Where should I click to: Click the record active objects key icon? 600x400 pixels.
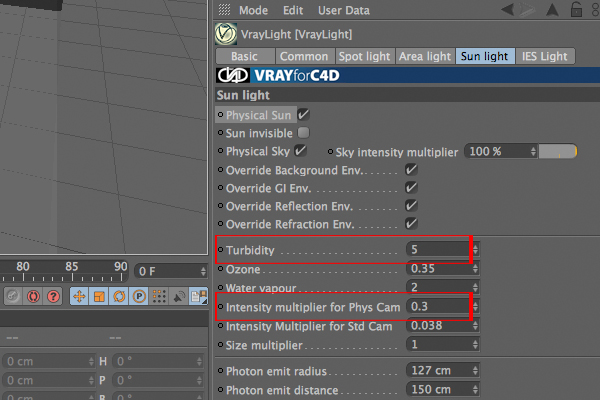(13, 297)
